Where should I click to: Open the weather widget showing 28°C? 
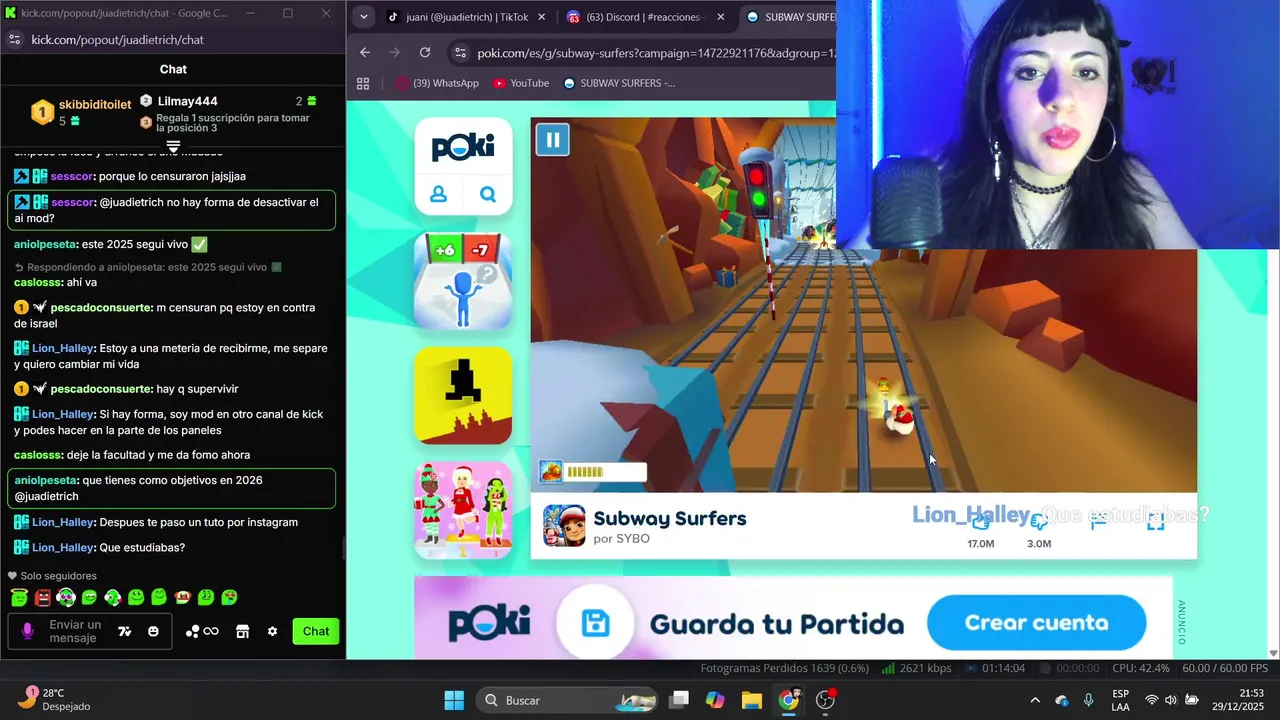[x=55, y=699]
